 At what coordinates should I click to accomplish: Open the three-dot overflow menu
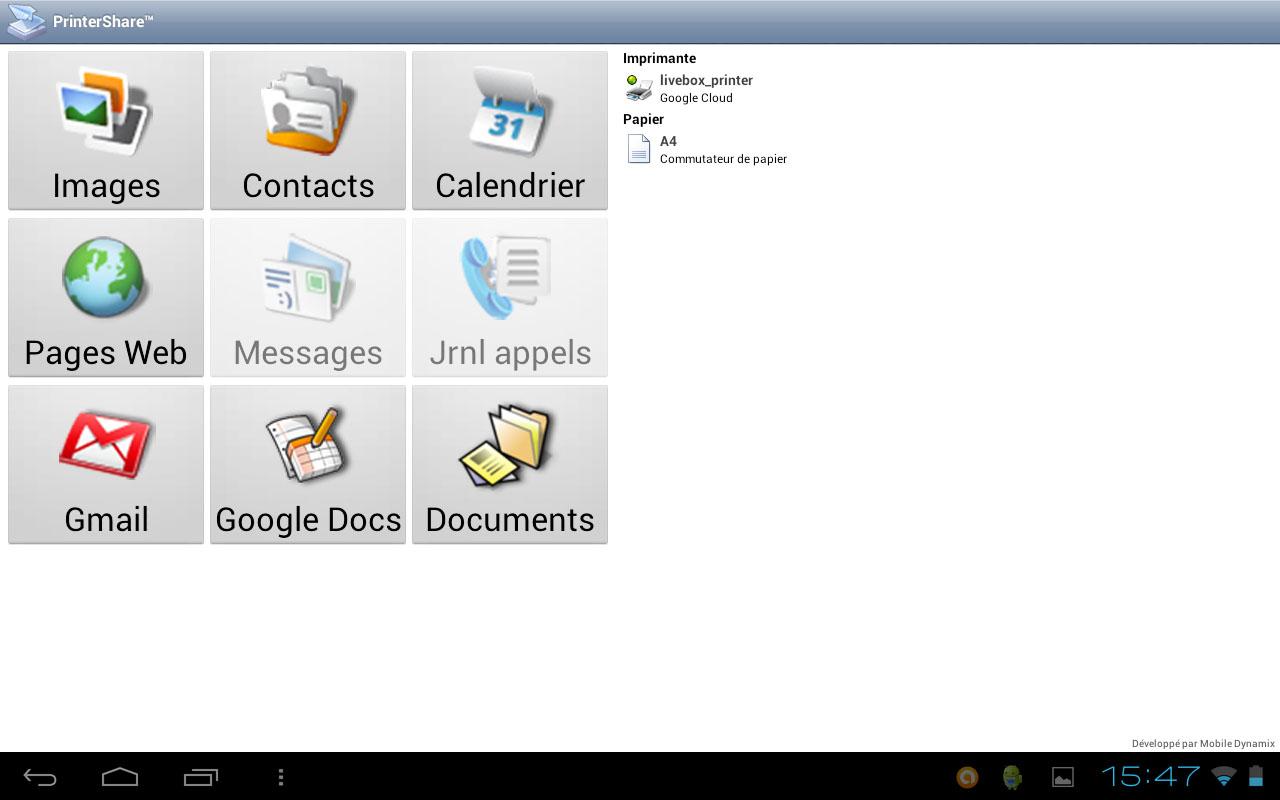pos(281,777)
